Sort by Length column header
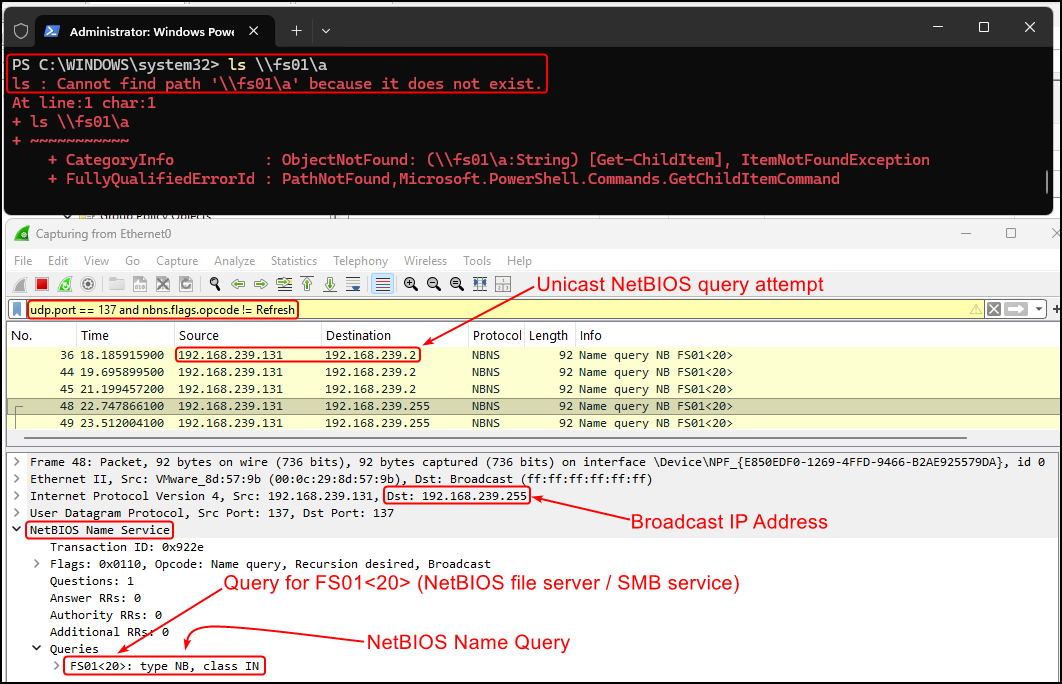Screen dimensions: 1062x684 click(x=549, y=335)
